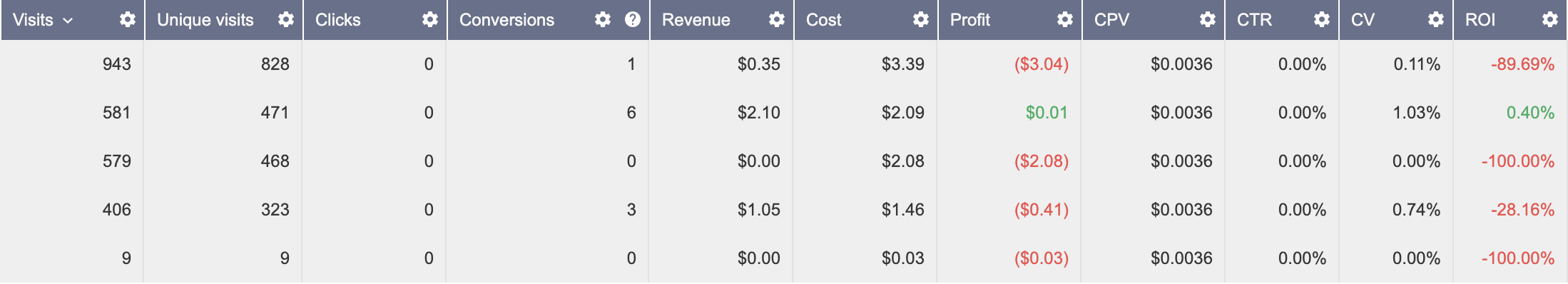Open settings gear for CPV column
The height and width of the screenshot is (284, 1568).
[1208, 20]
